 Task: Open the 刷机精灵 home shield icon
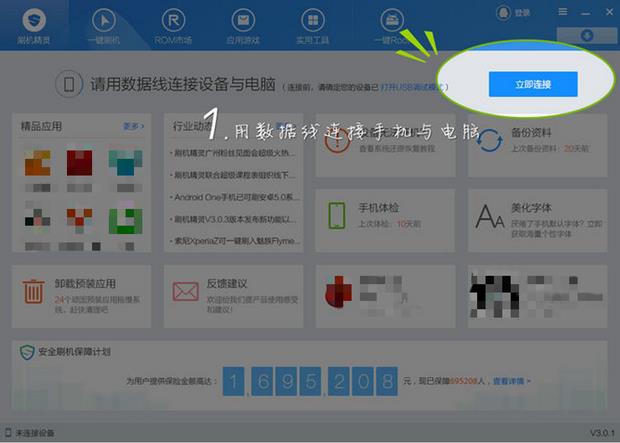pyautogui.click(x=34, y=20)
